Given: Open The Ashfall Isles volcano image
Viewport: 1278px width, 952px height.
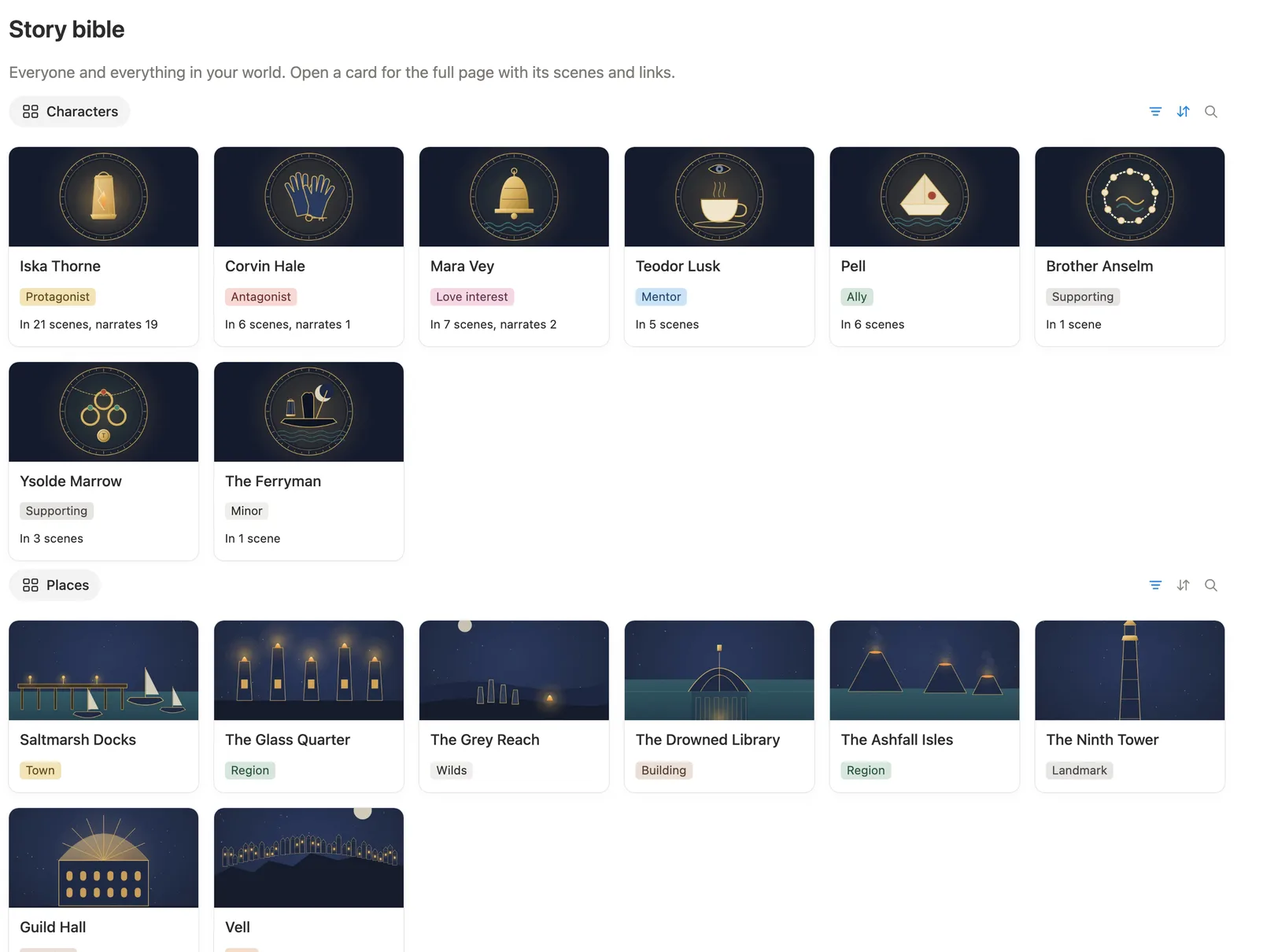Looking at the screenshot, I should [925, 670].
